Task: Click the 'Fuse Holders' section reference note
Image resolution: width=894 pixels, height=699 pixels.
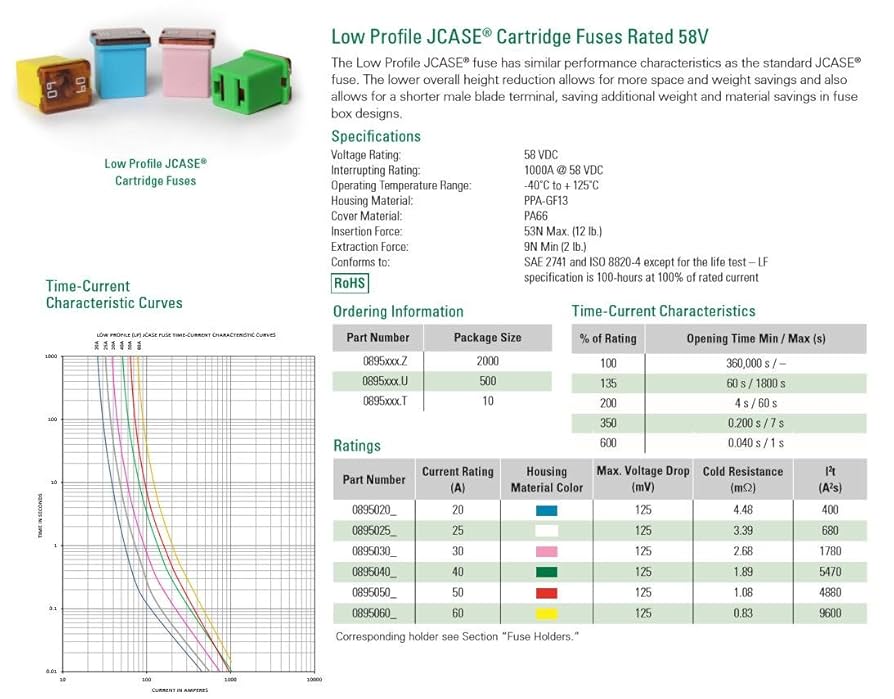Action: coord(457,637)
